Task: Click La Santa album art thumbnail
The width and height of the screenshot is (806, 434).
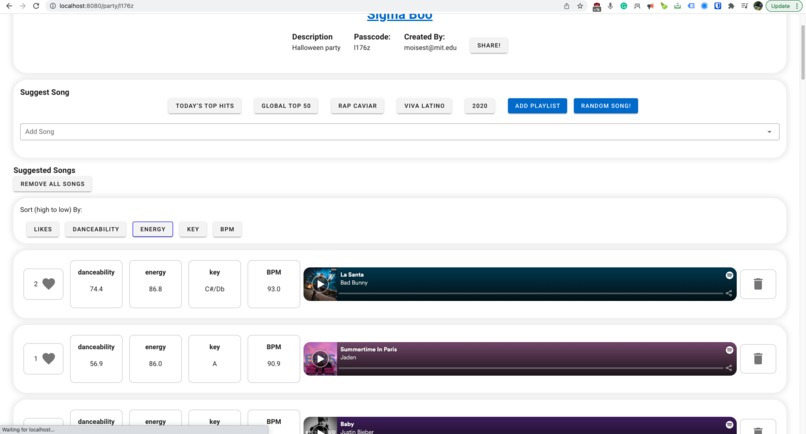Action: (320, 284)
